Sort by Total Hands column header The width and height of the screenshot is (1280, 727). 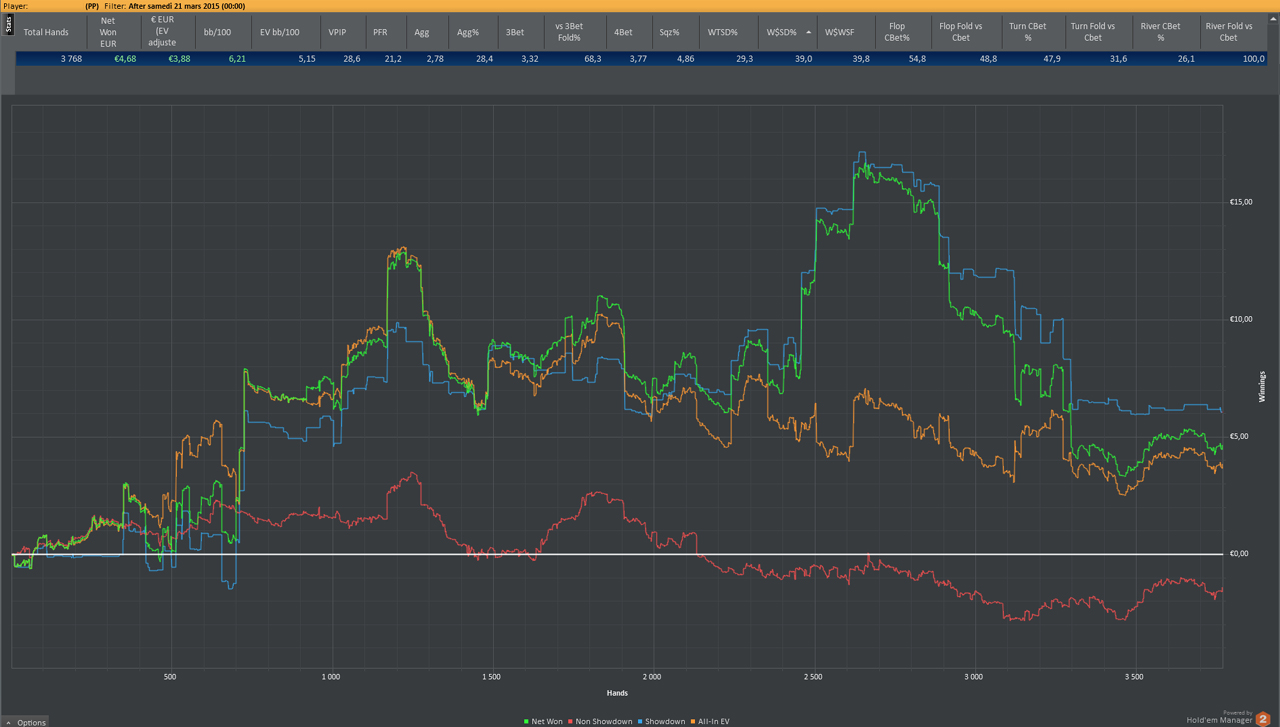[51, 32]
